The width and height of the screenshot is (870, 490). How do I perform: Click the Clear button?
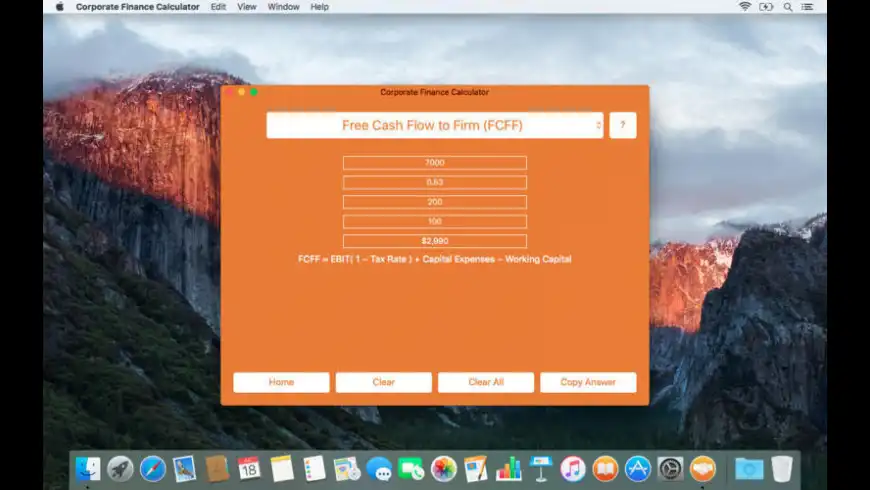coord(383,382)
